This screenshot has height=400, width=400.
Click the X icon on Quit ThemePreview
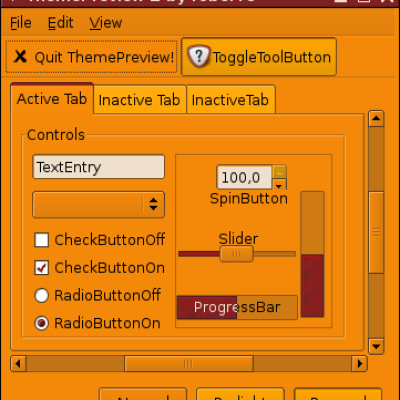pos(20,57)
